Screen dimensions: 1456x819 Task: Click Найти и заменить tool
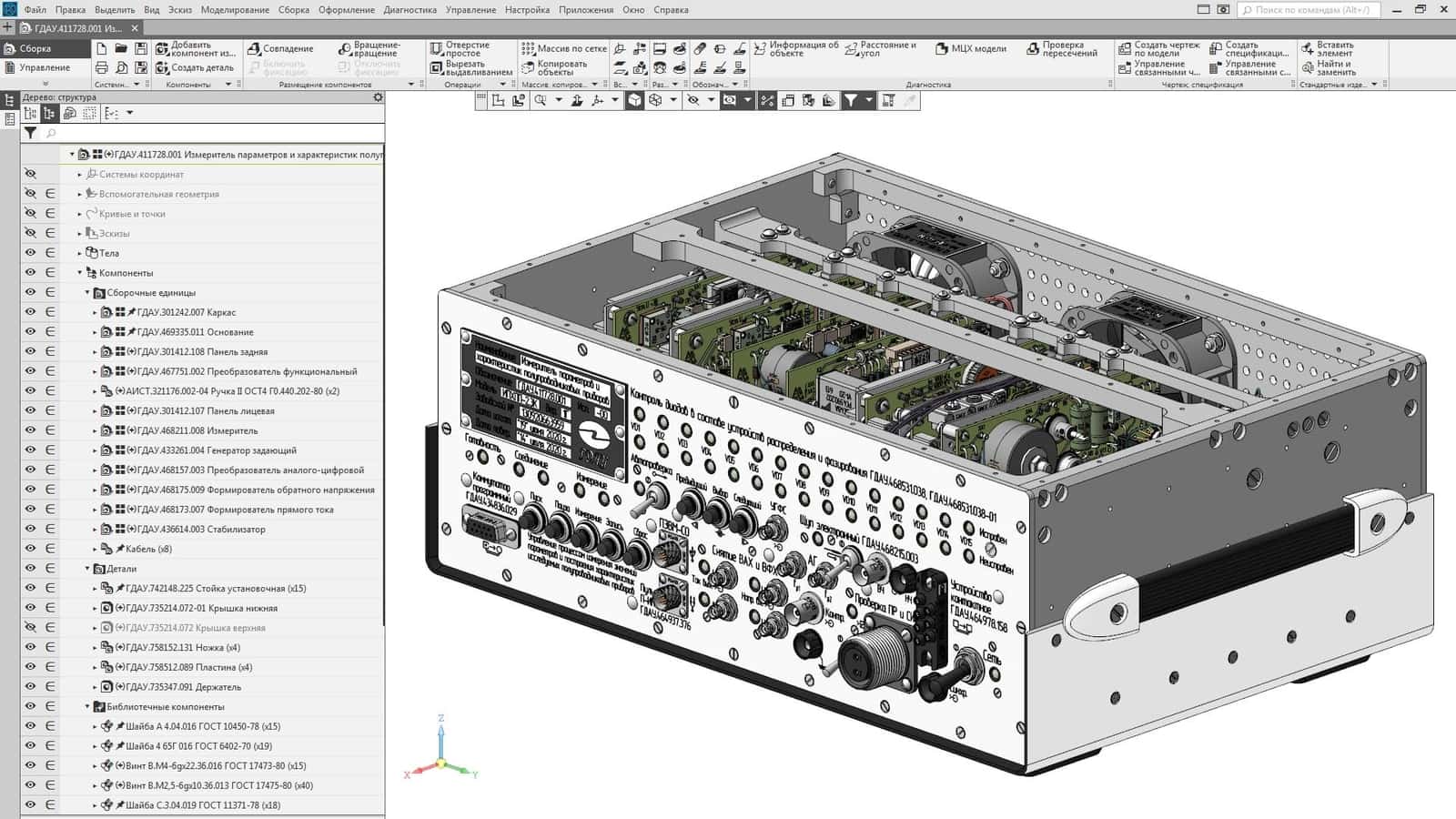coord(1329,67)
